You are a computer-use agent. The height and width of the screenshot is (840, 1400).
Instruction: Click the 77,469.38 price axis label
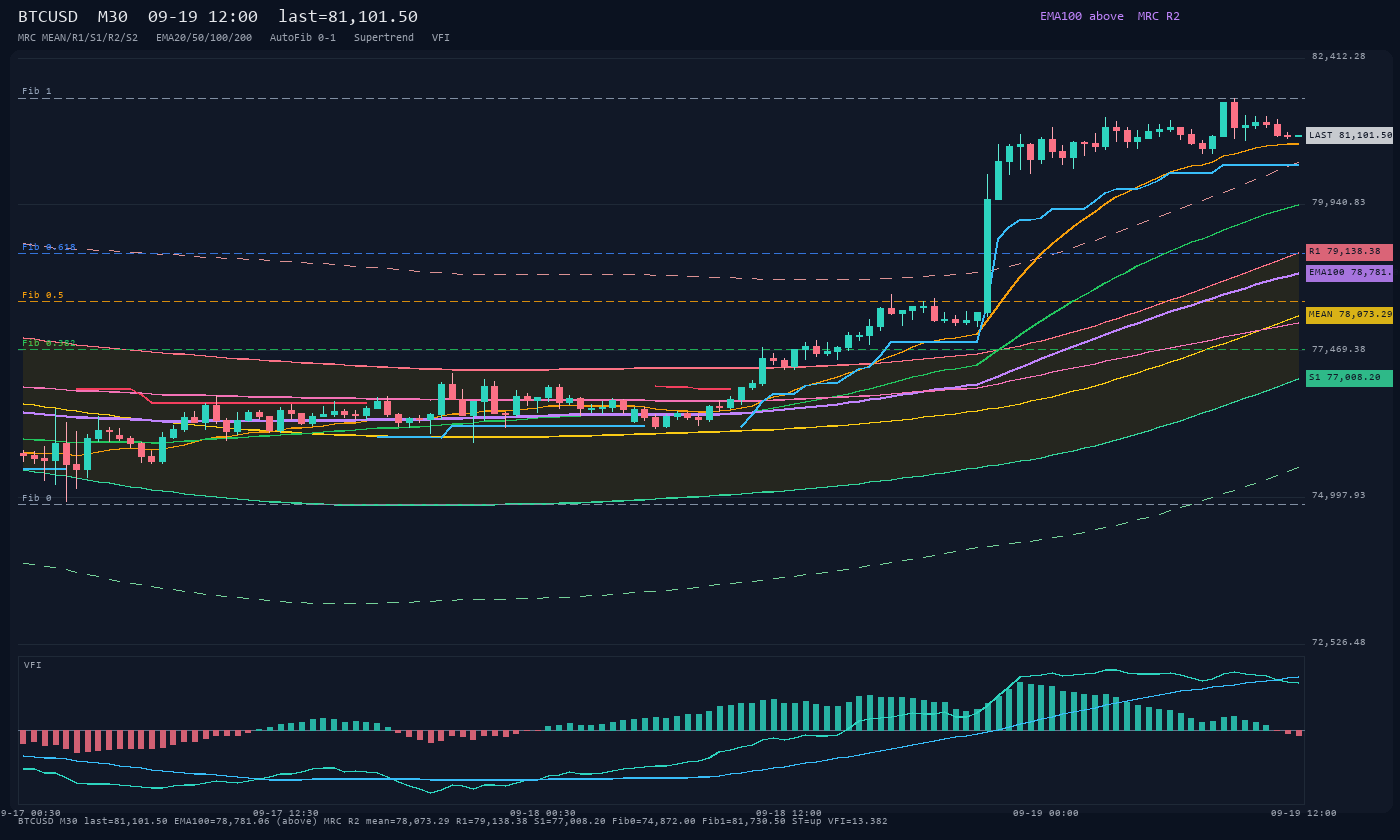click(x=1338, y=349)
